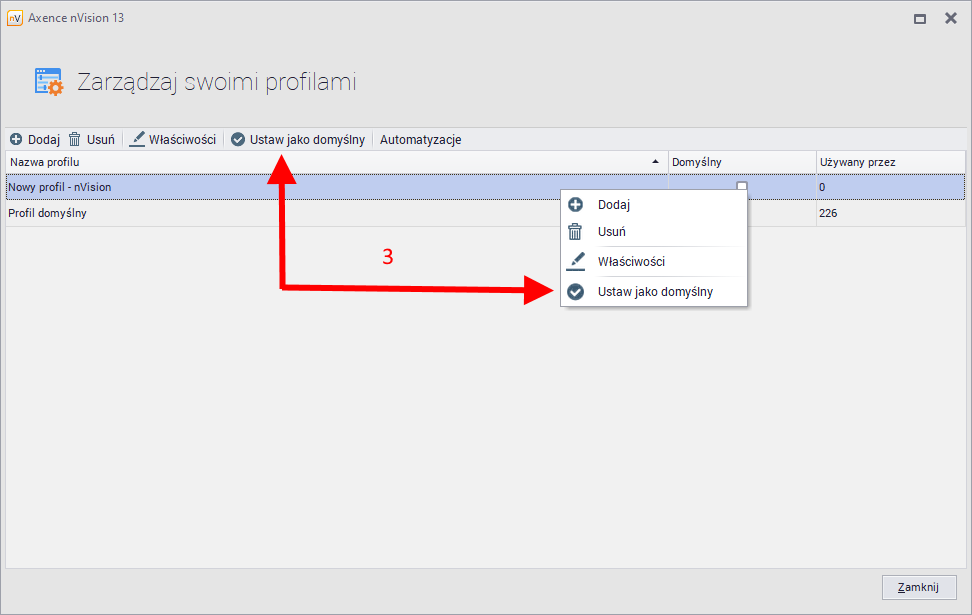The image size is (972, 615).
Task: Maximize the nVision window
Action: [x=919, y=18]
